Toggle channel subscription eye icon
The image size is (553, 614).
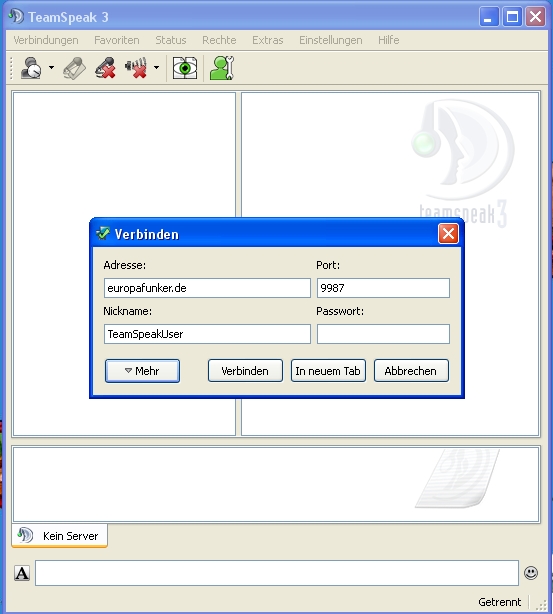185,68
